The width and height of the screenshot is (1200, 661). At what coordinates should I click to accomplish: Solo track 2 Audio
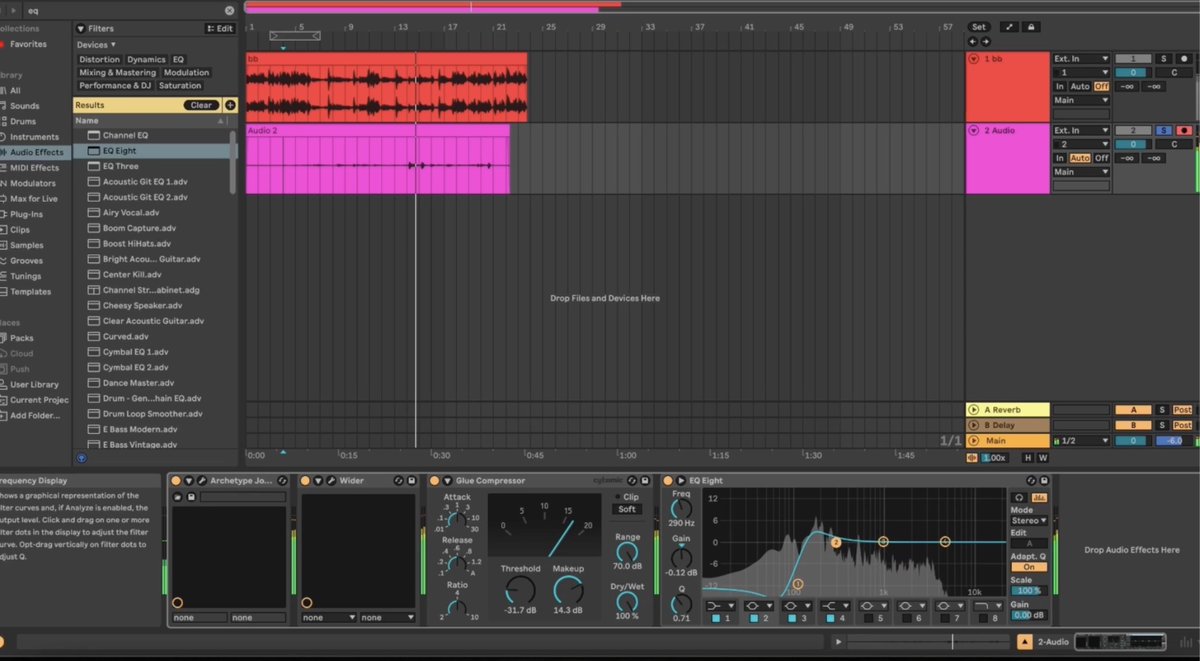1164,130
